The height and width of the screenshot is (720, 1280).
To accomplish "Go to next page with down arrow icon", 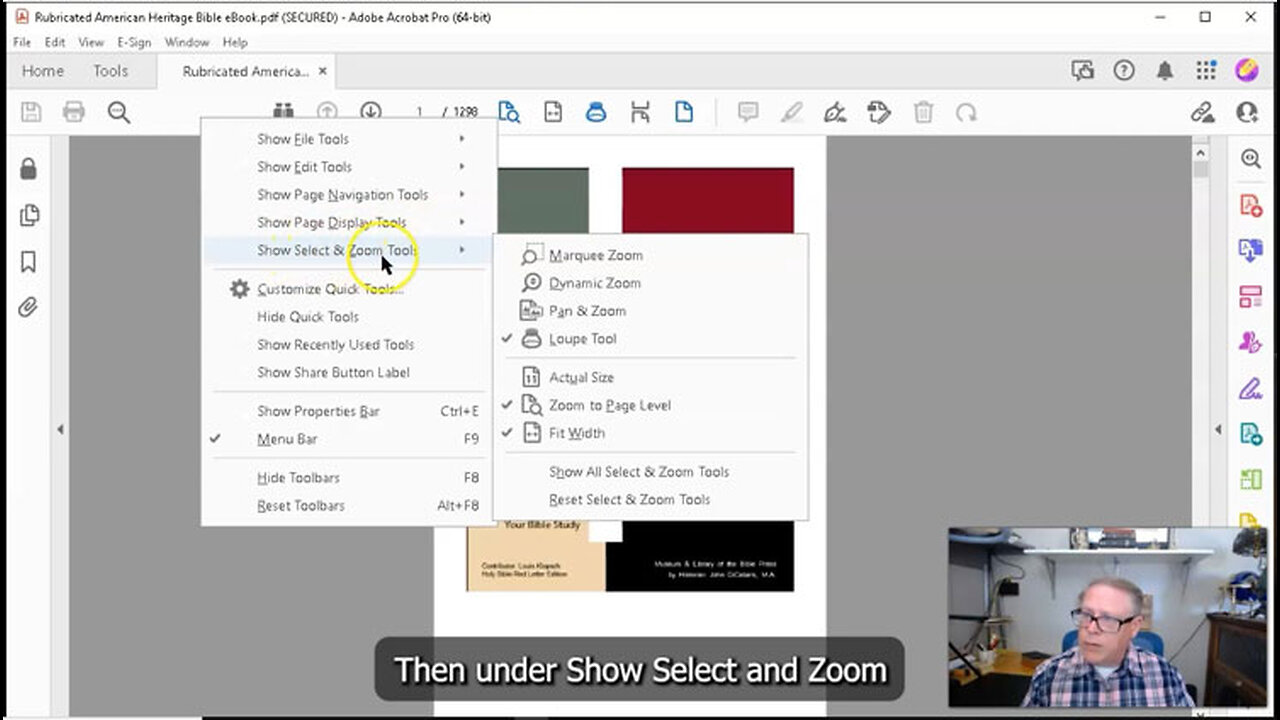I will pyautogui.click(x=371, y=112).
